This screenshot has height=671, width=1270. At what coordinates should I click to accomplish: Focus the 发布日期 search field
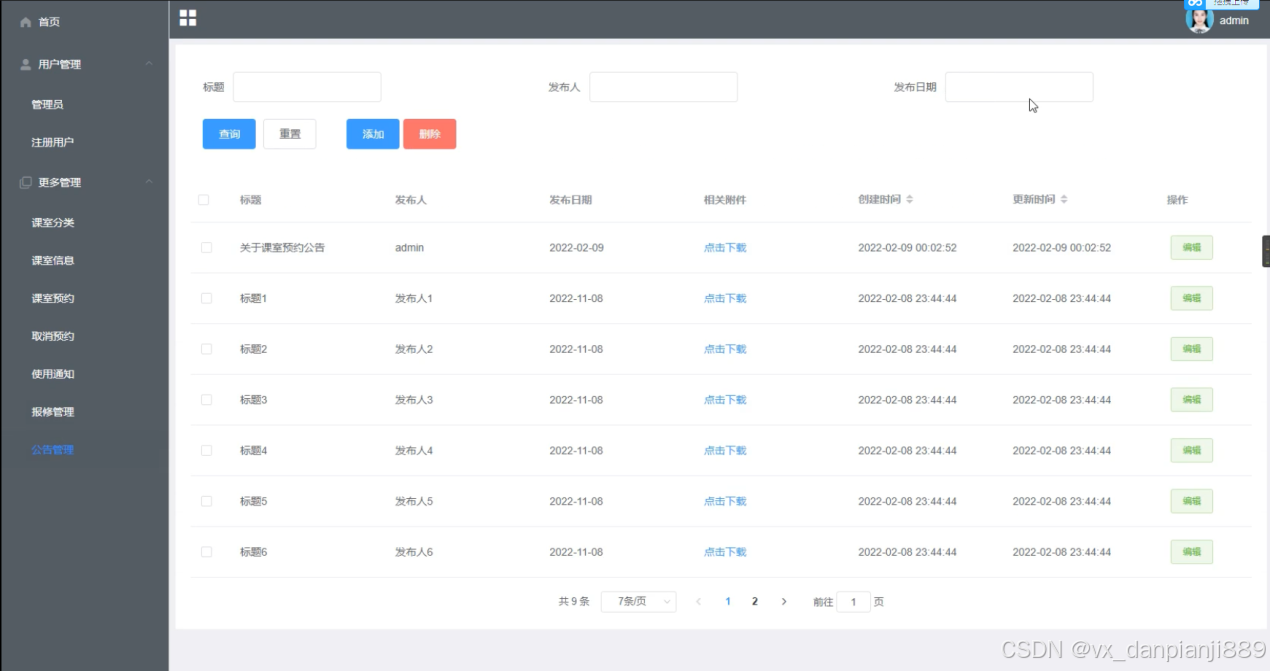coord(1019,87)
